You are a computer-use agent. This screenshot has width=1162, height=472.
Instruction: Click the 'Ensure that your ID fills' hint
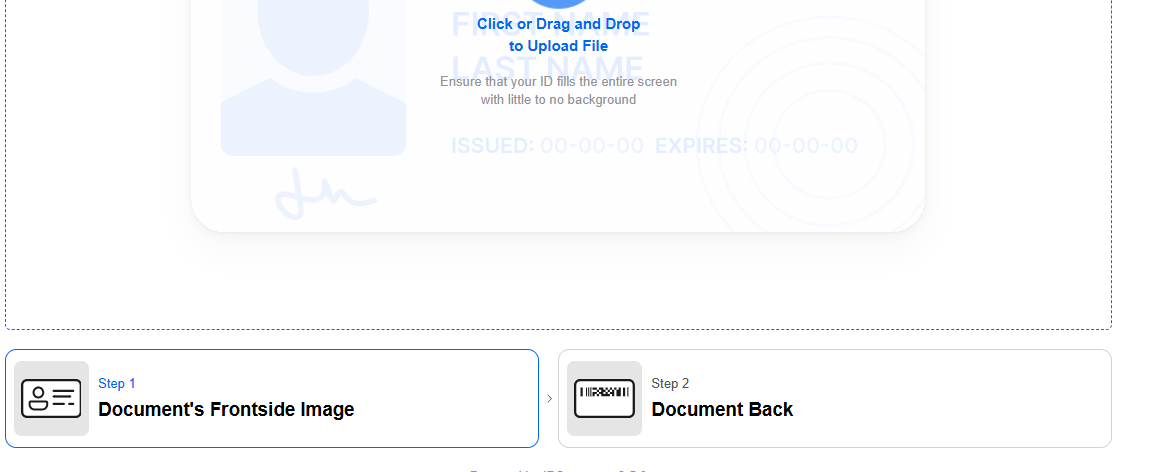(x=558, y=81)
